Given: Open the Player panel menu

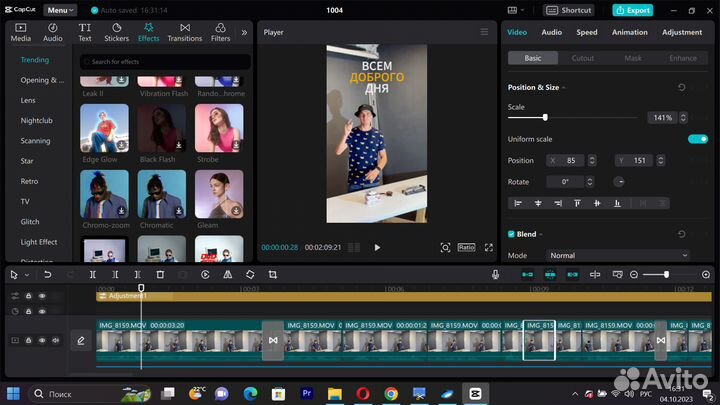Looking at the screenshot, I should (484, 32).
